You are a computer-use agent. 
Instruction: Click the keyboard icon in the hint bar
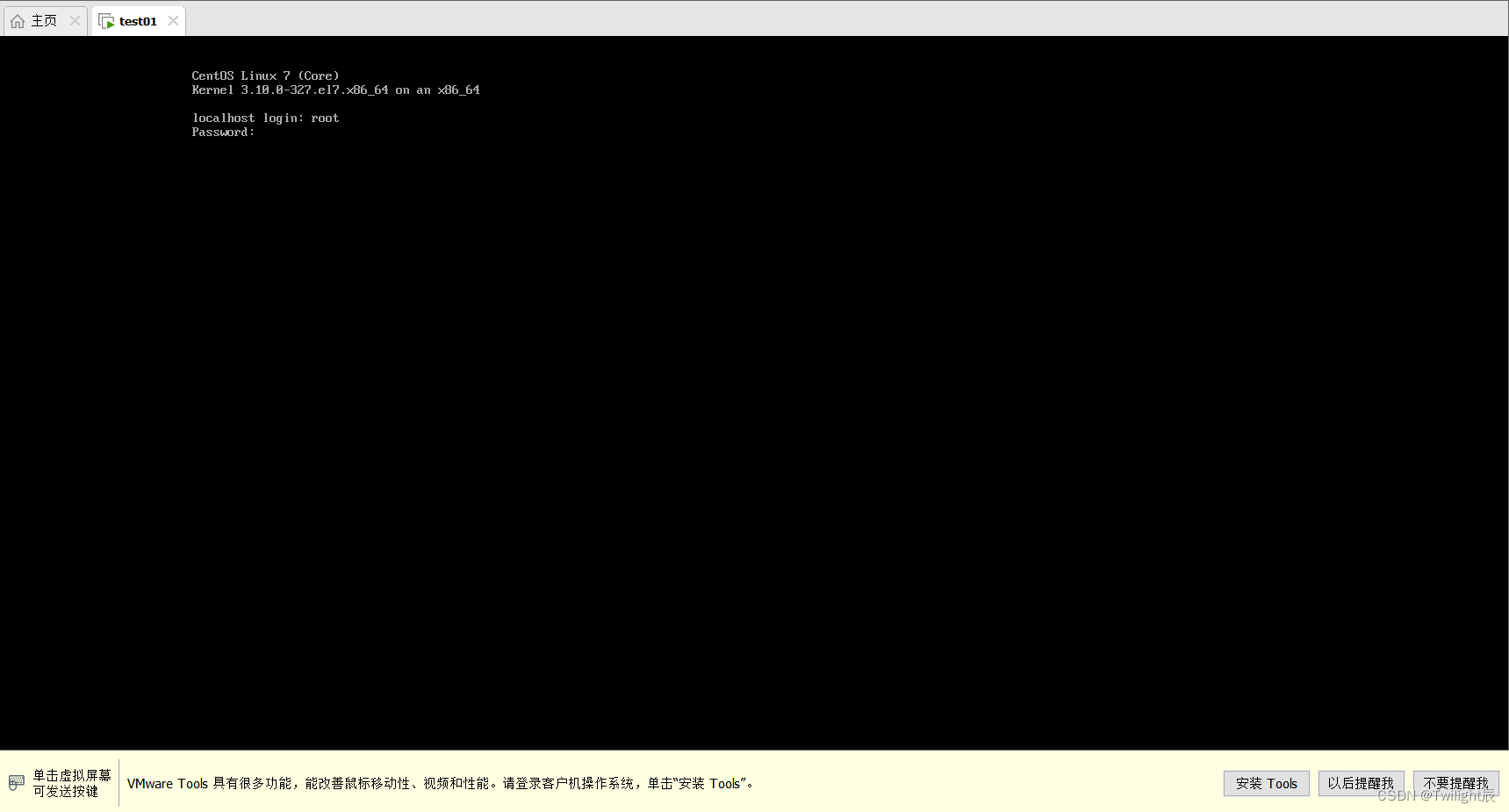pos(17,782)
